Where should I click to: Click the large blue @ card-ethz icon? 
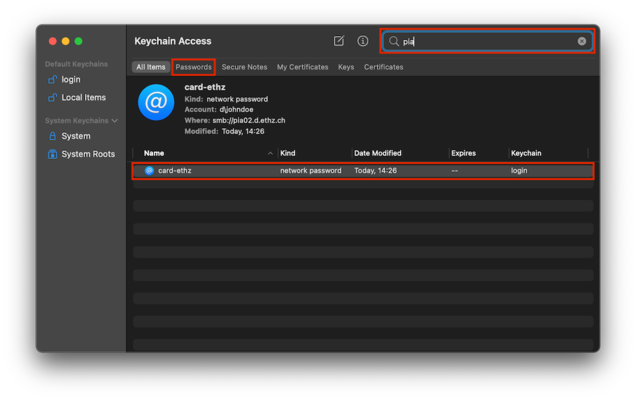[156, 102]
